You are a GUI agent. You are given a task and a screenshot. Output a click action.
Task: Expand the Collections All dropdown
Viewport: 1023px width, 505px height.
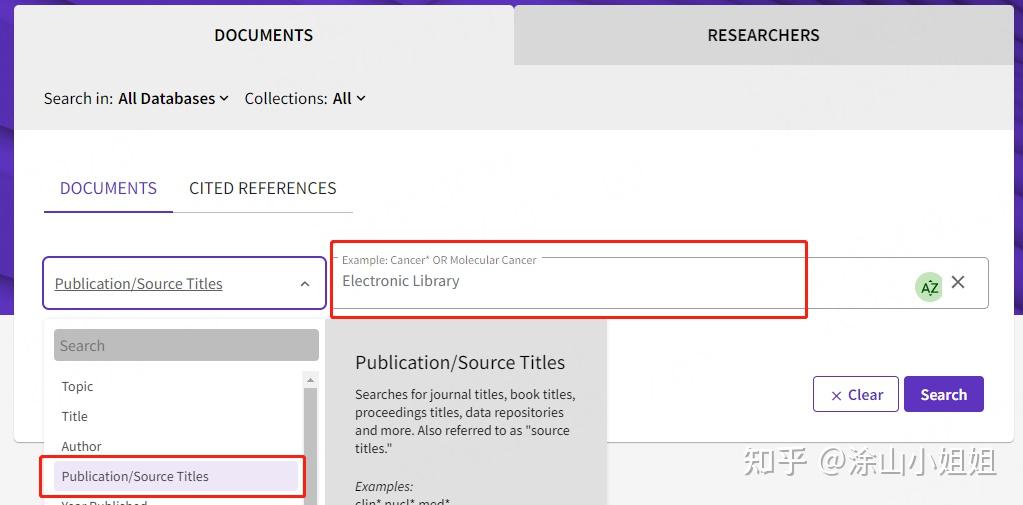[349, 98]
